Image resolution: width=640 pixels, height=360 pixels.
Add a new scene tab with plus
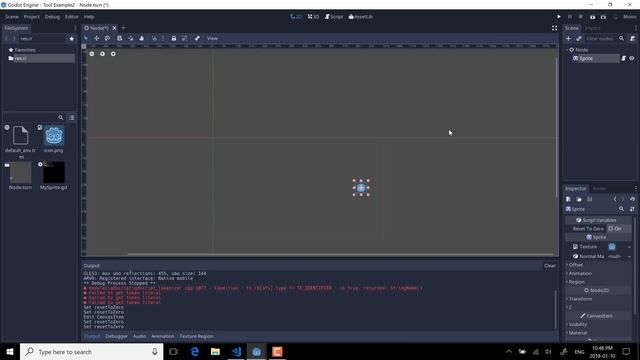124,28
